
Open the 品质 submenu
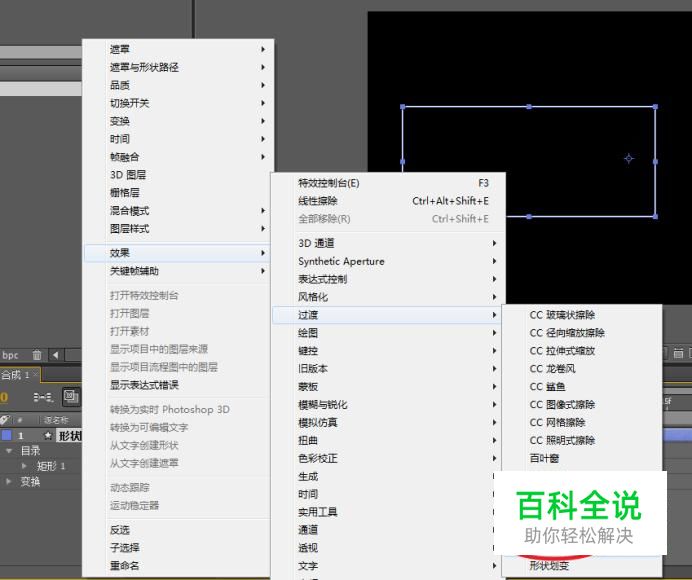point(178,85)
